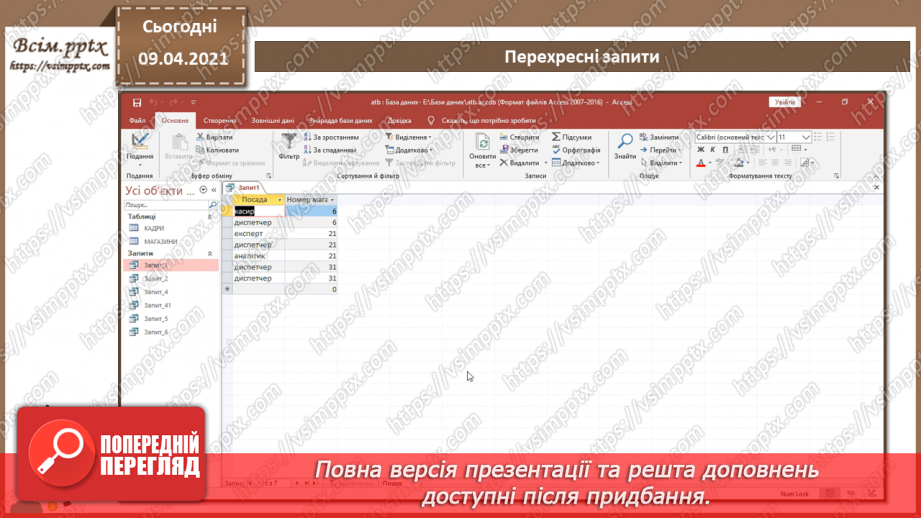Pick the cell fill background color

click(x=739, y=163)
